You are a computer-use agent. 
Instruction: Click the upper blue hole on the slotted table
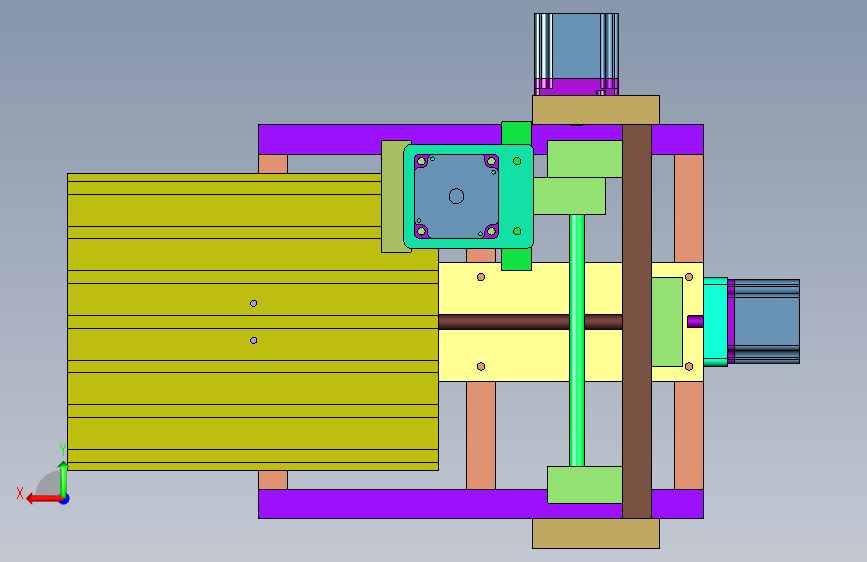tap(253, 303)
